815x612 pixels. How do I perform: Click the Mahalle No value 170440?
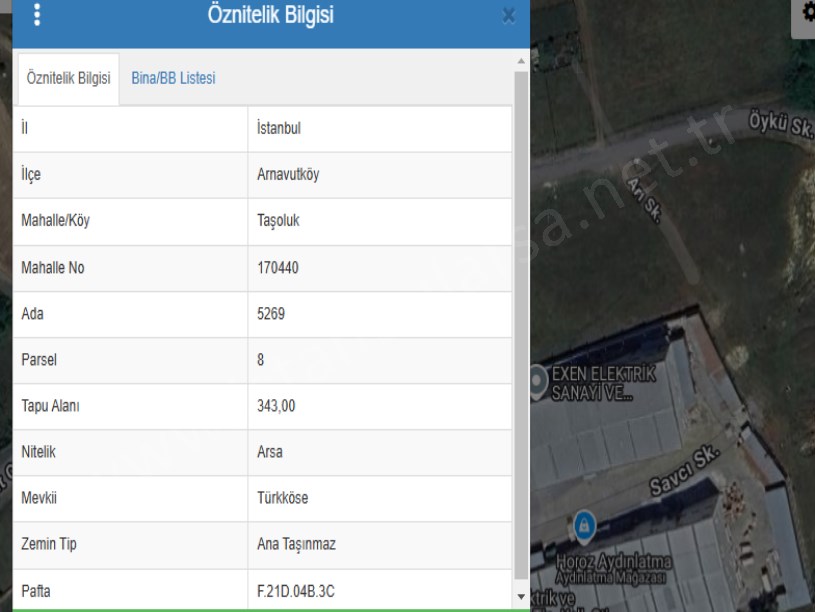point(278,268)
